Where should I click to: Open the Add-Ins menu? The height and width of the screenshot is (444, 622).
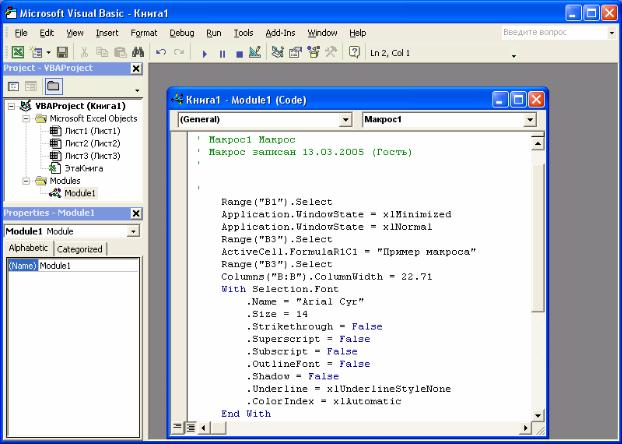pos(280,33)
